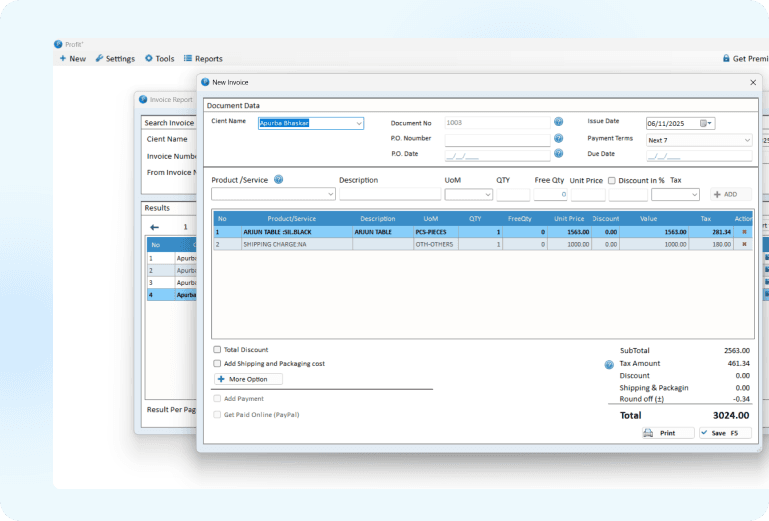This screenshot has width=769, height=521.
Task: Toggle the Add Payment checkbox
Action: pos(217,398)
